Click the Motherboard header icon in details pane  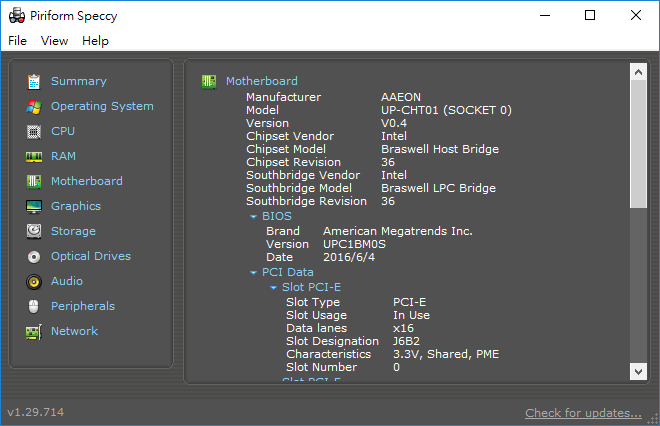pos(209,81)
